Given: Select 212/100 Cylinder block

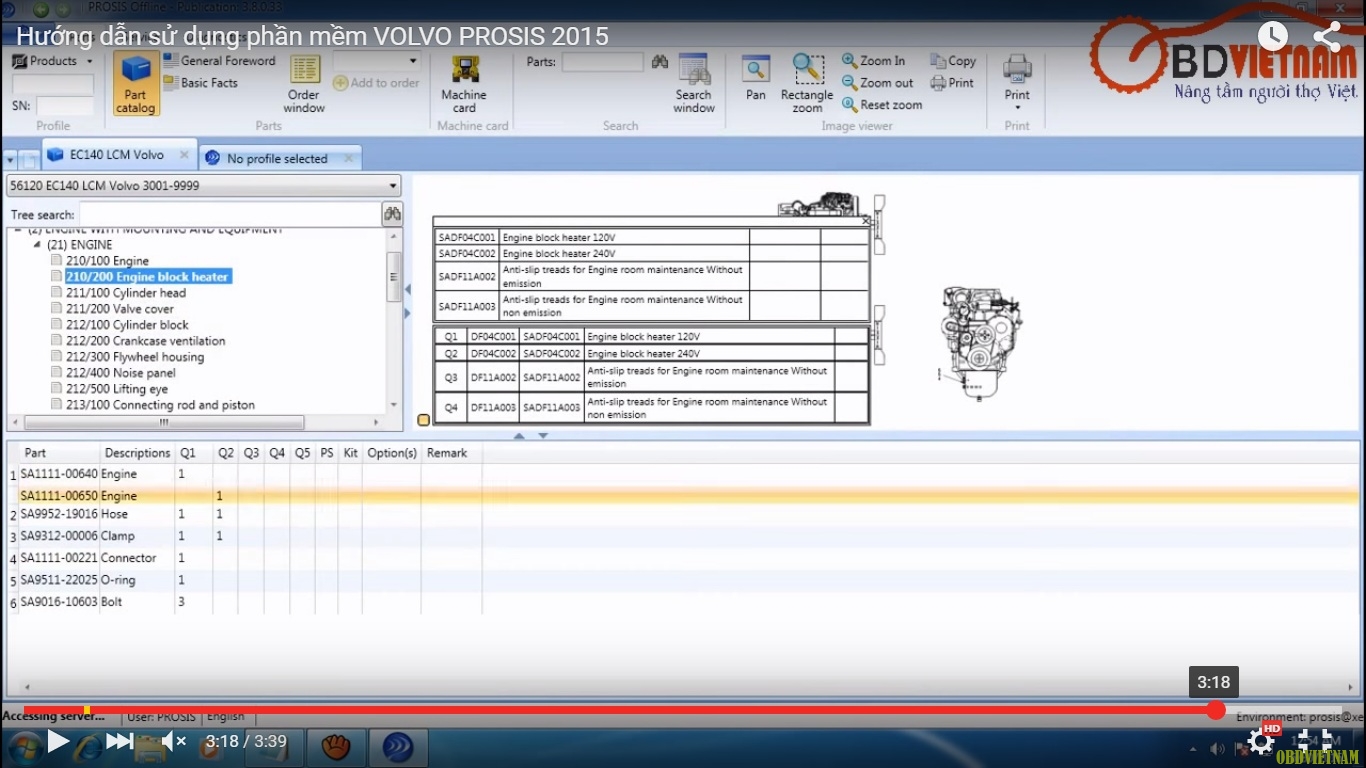Looking at the screenshot, I should coord(127,325).
